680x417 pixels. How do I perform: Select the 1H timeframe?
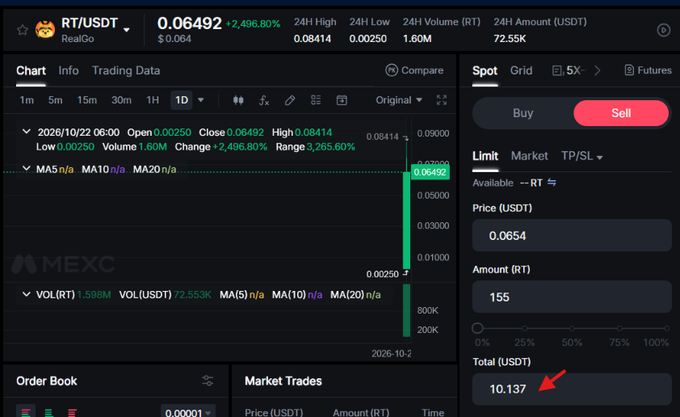coord(153,100)
